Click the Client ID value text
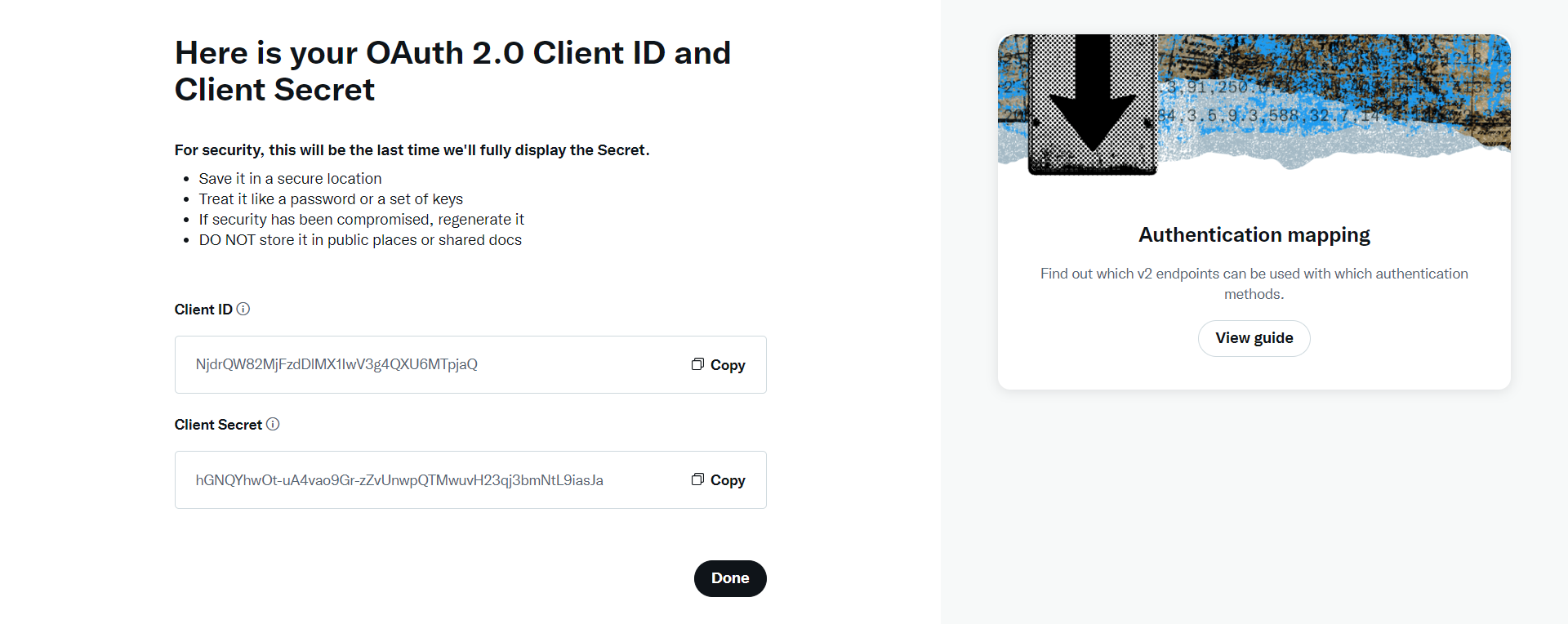Viewport: 1568px width, 624px height. (336, 364)
